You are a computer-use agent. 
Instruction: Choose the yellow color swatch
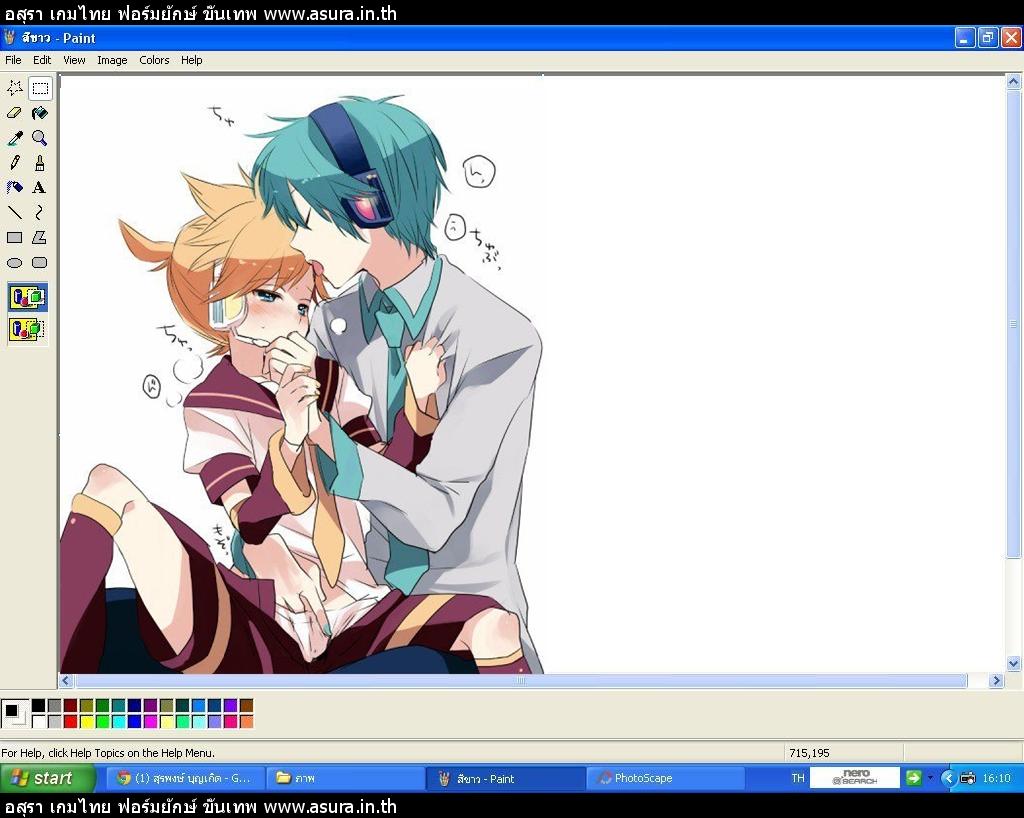pyautogui.click(x=86, y=721)
